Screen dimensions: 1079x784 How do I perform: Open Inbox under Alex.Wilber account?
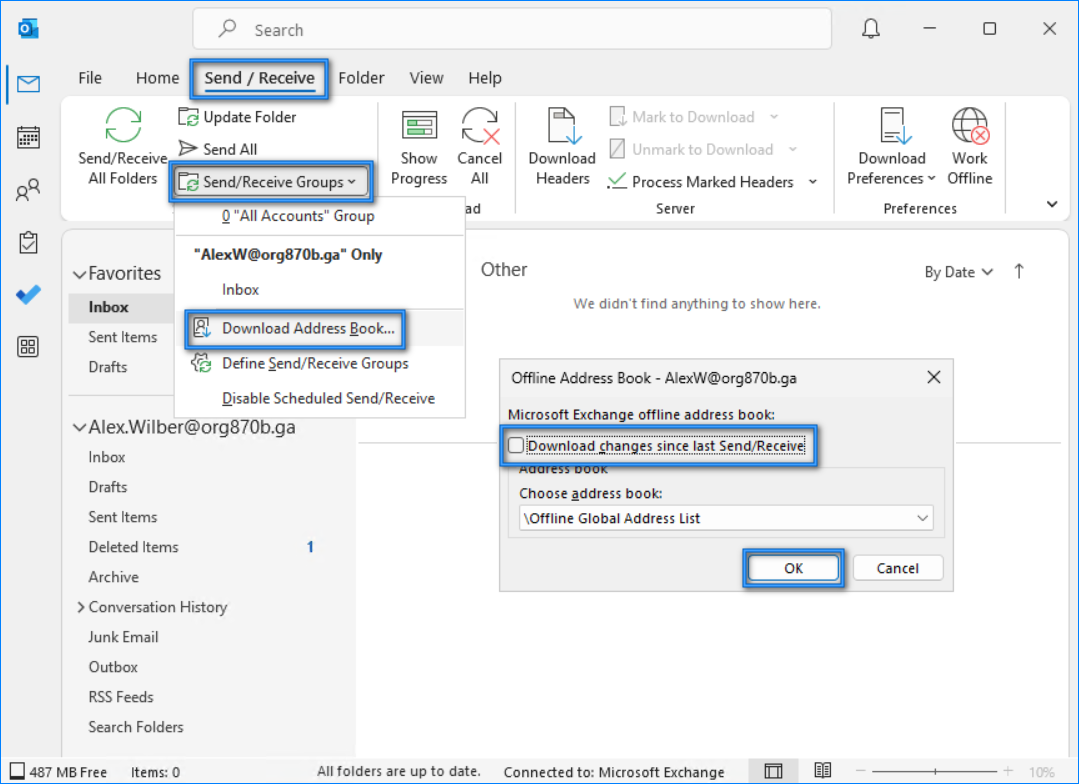[x=107, y=457]
